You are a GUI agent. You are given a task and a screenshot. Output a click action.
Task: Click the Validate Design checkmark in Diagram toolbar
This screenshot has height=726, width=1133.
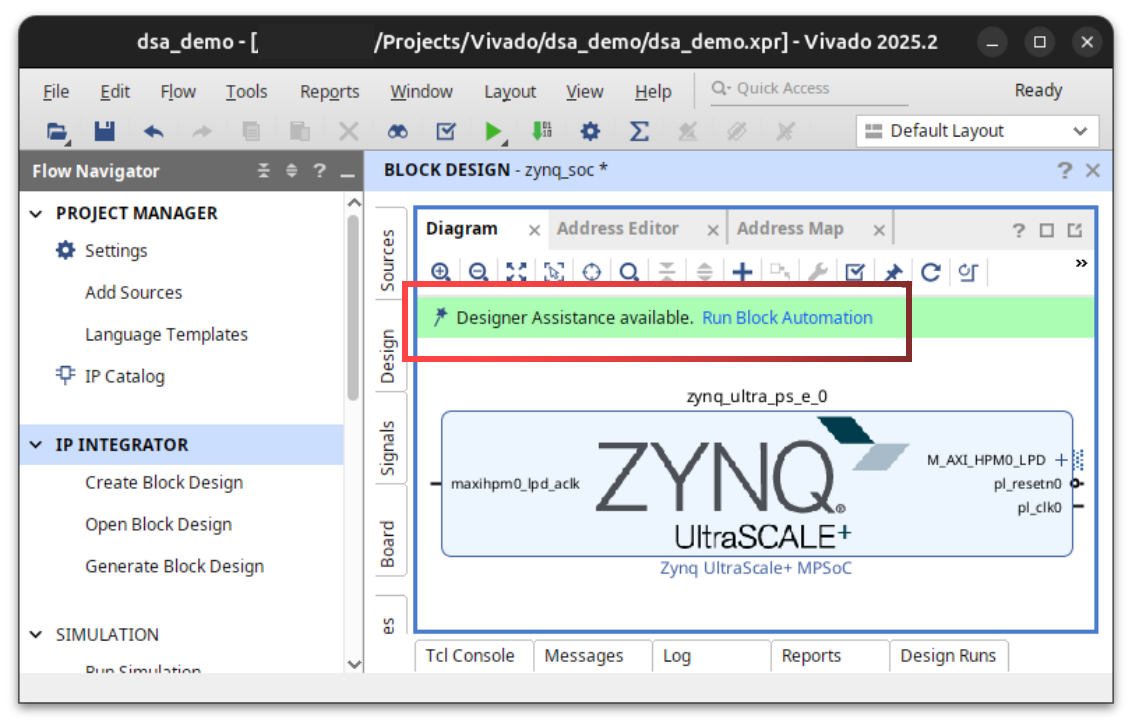[855, 272]
